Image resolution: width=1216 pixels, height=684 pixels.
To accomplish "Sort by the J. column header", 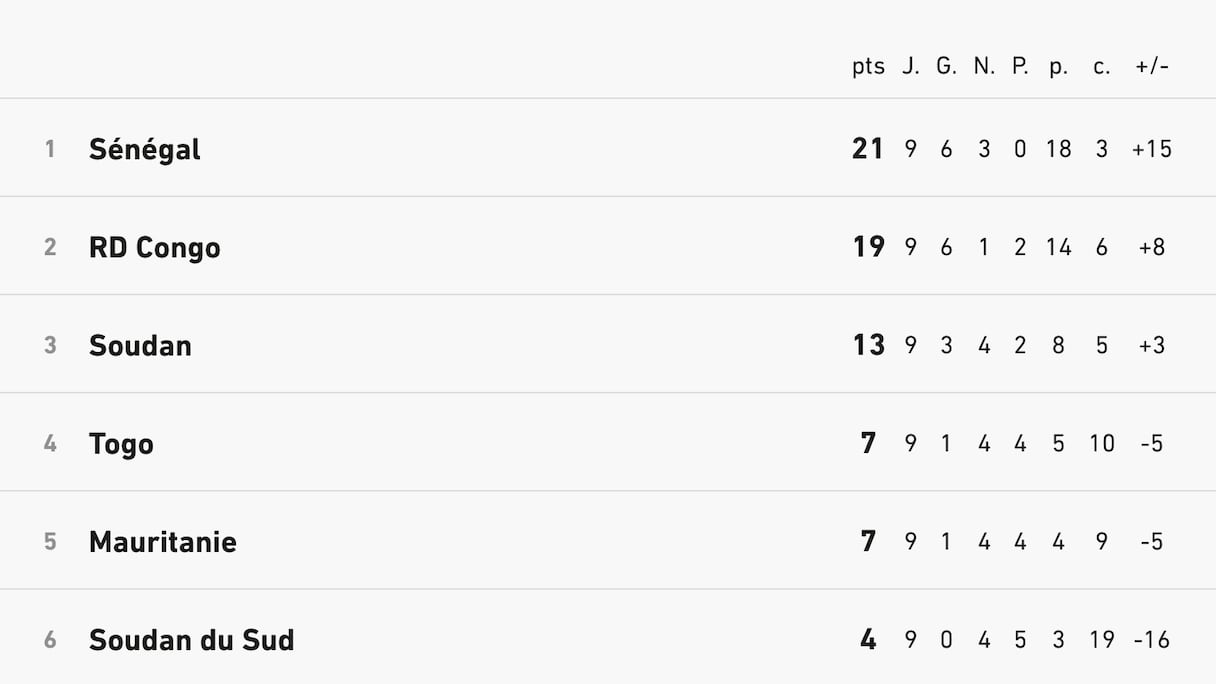I will point(910,67).
